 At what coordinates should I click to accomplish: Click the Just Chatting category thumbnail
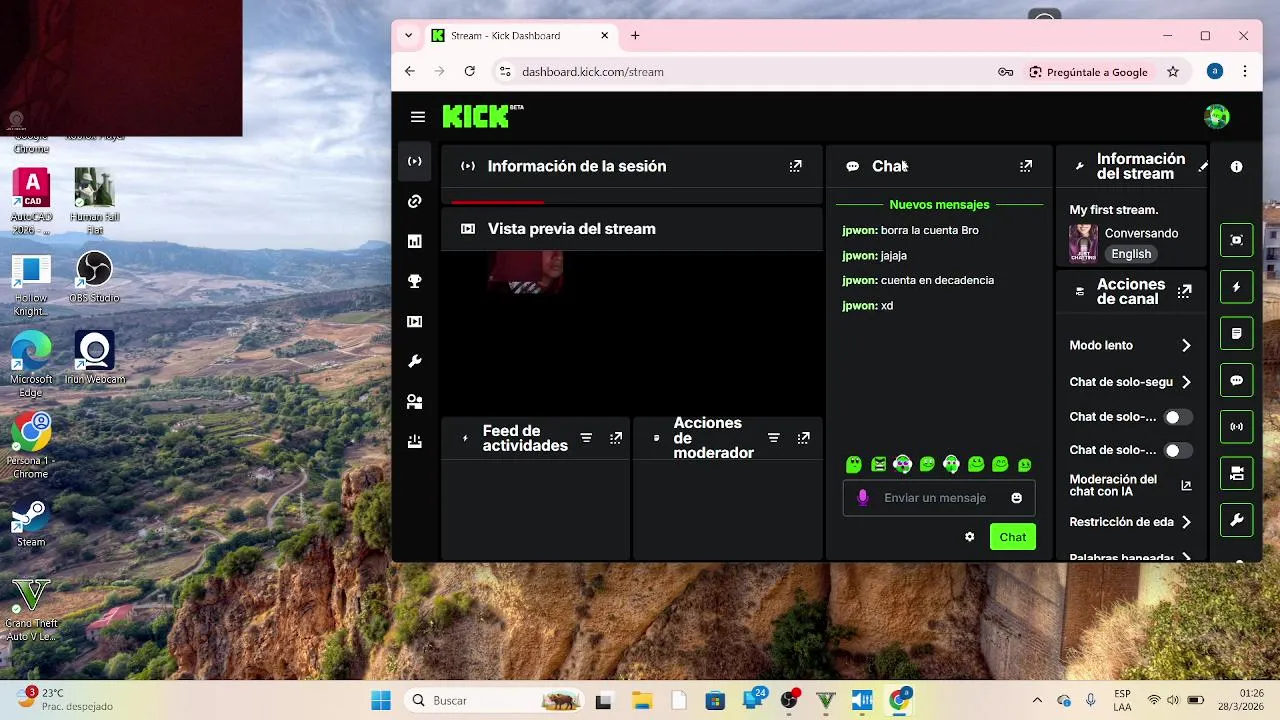(1083, 243)
